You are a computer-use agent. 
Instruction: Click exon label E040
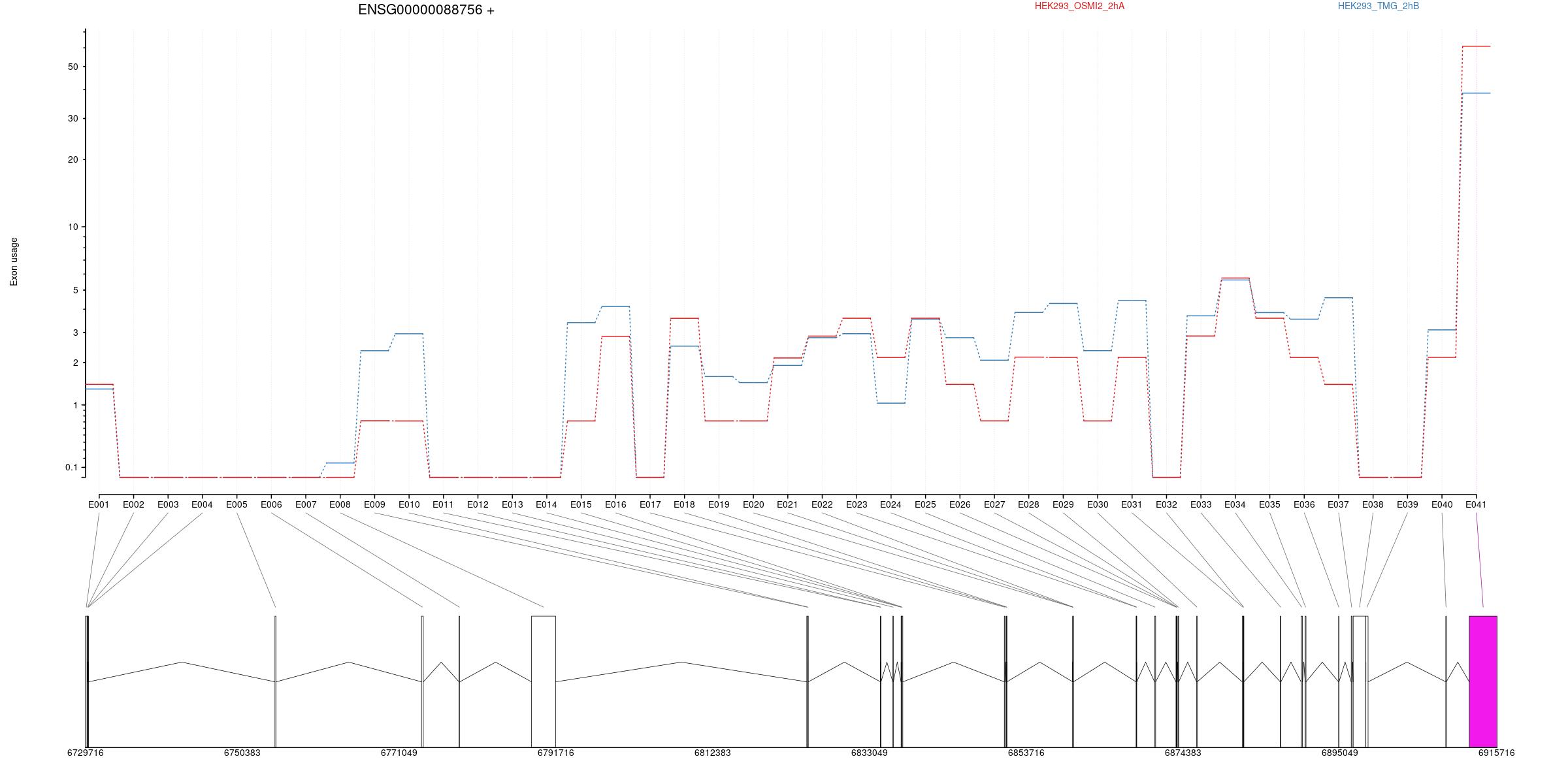(1442, 504)
